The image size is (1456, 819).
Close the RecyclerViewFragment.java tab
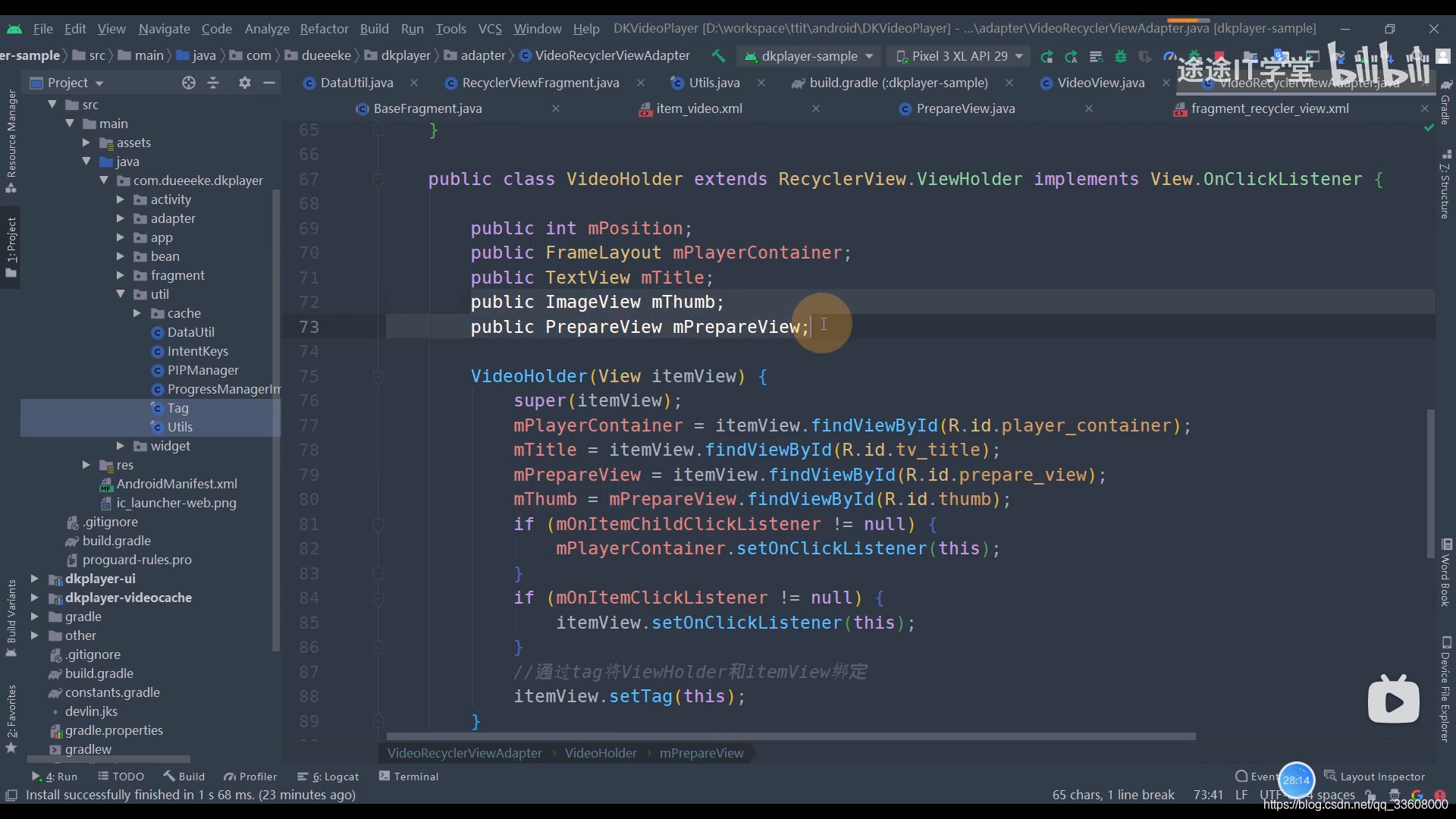click(x=641, y=83)
